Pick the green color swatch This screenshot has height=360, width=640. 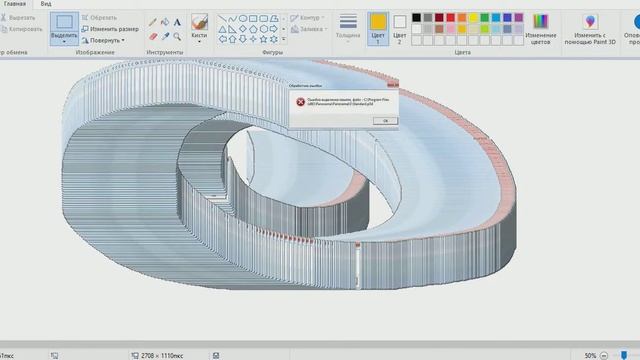pos(484,18)
